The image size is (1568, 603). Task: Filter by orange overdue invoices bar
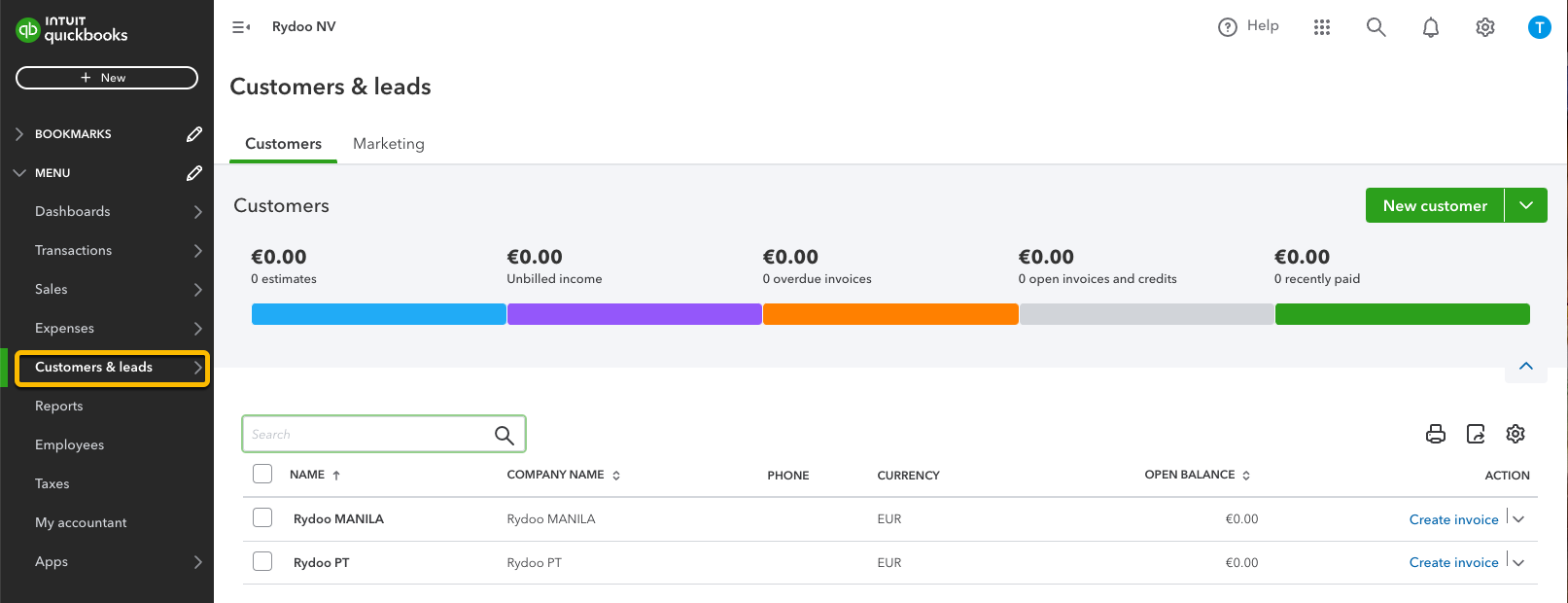point(890,314)
